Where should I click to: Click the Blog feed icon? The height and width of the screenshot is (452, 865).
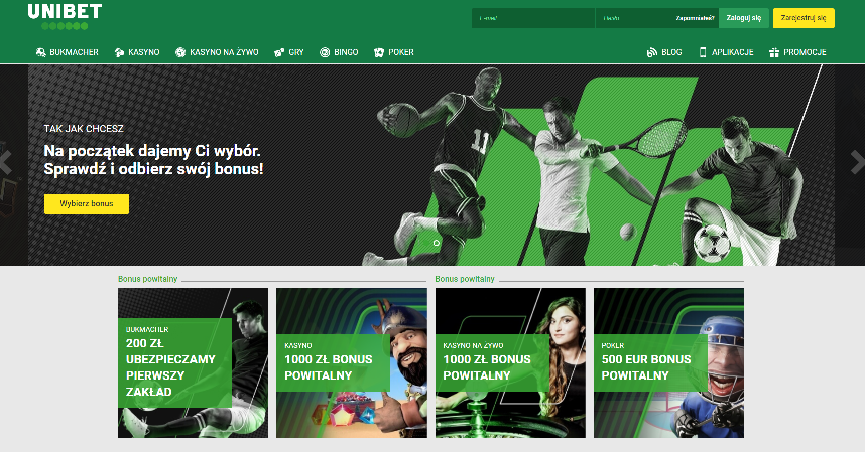tap(652, 52)
